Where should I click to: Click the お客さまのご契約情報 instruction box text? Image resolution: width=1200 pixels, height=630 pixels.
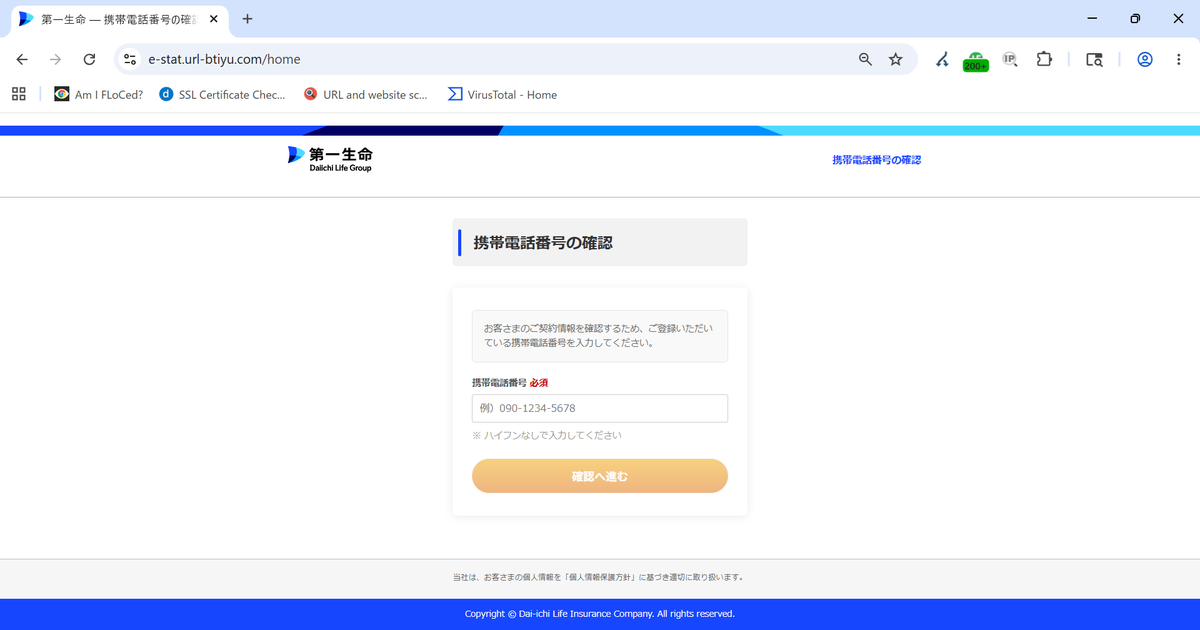(599, 335)
